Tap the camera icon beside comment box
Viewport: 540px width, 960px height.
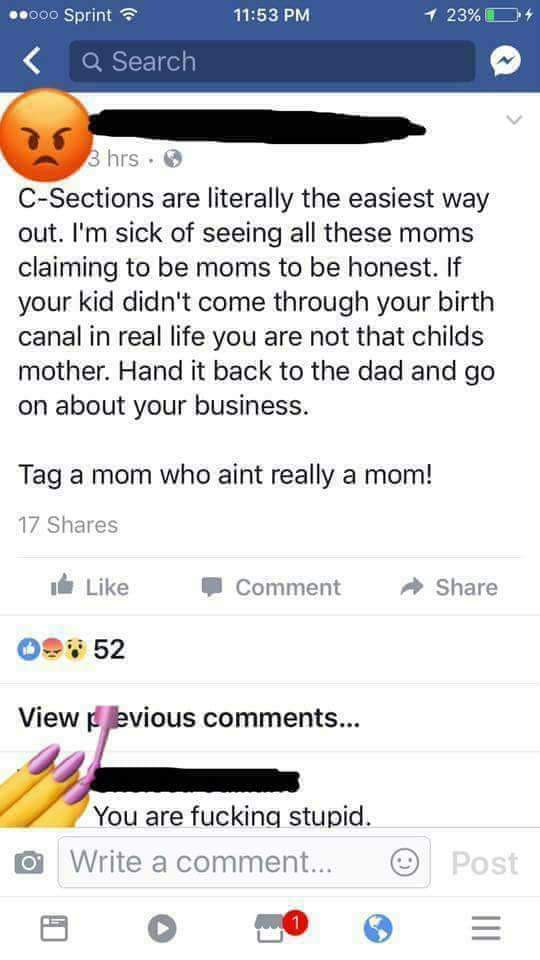coord(29,863)
